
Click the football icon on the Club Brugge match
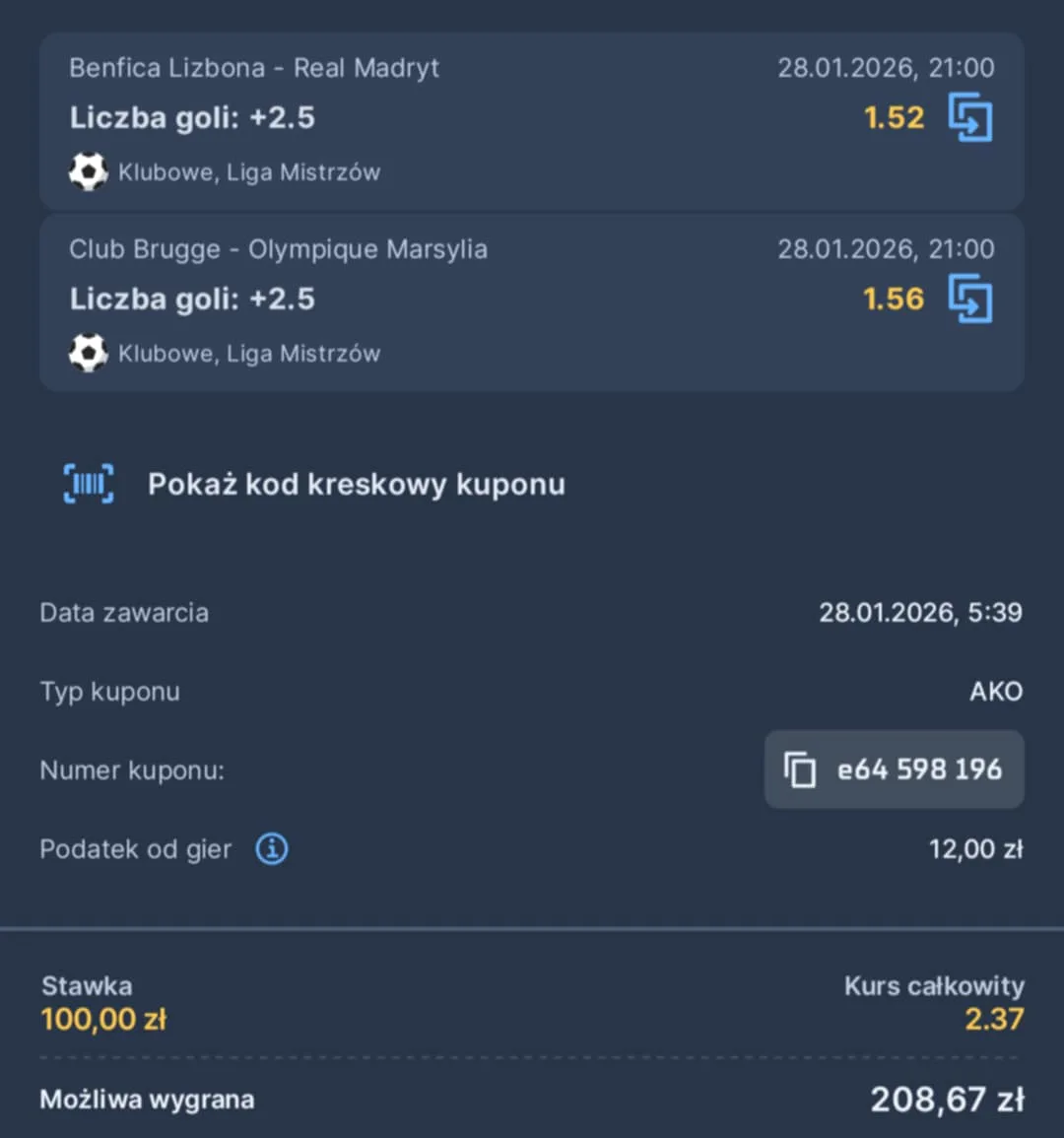pyautogui.click(x=88, y=353)
